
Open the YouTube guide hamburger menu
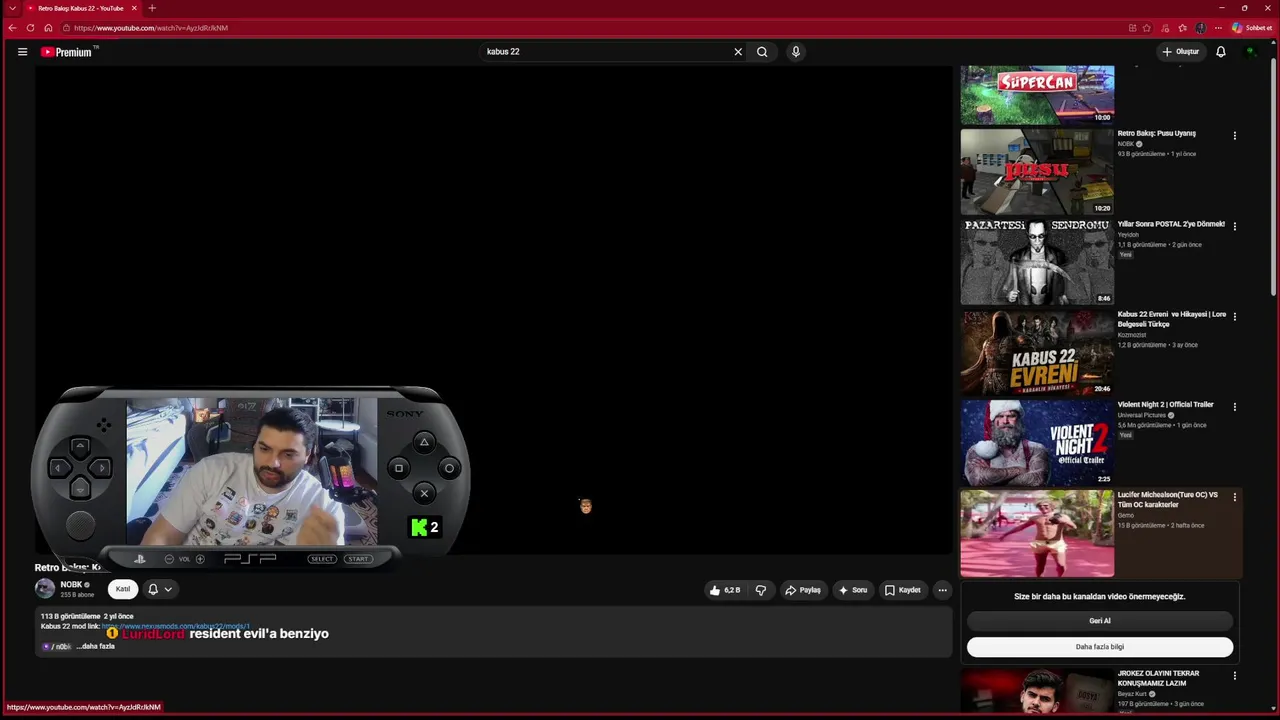click(22, 52)
